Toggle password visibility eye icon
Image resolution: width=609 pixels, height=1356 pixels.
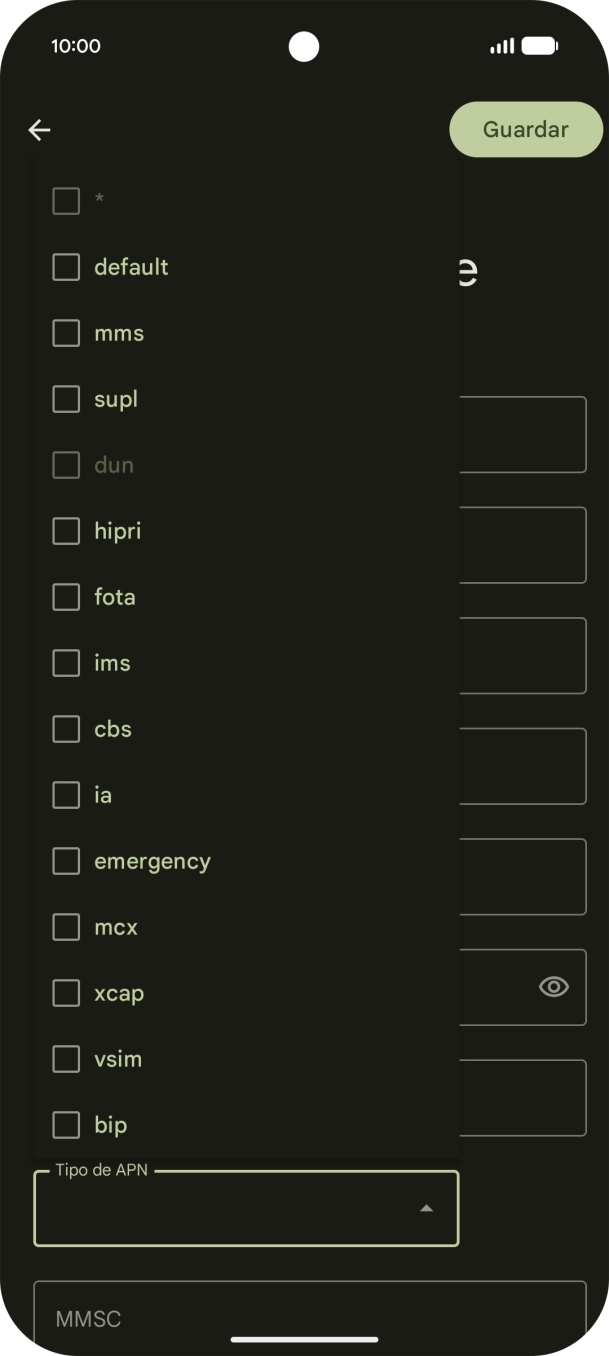554,987
